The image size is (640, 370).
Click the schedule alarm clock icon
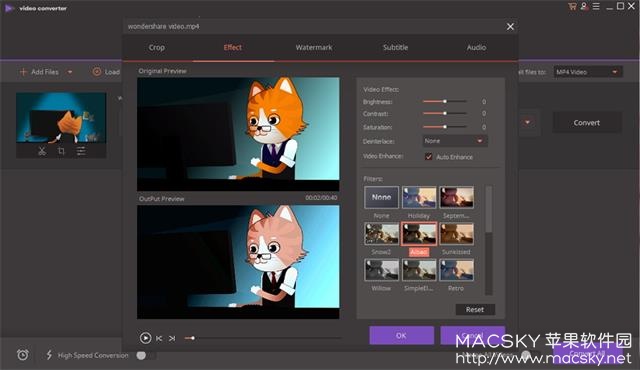(23, 355)
